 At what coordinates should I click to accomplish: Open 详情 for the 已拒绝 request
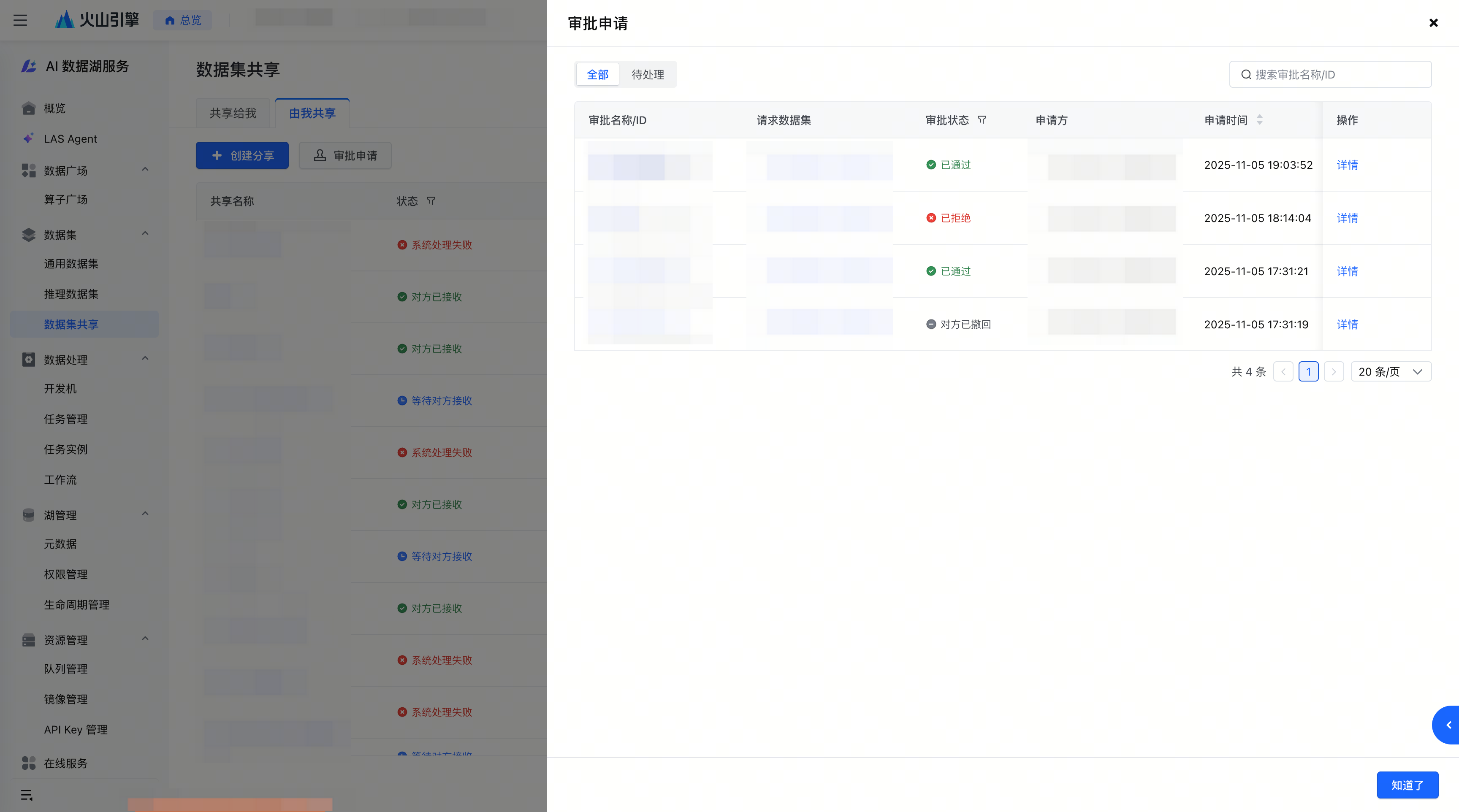point(1347,218)
